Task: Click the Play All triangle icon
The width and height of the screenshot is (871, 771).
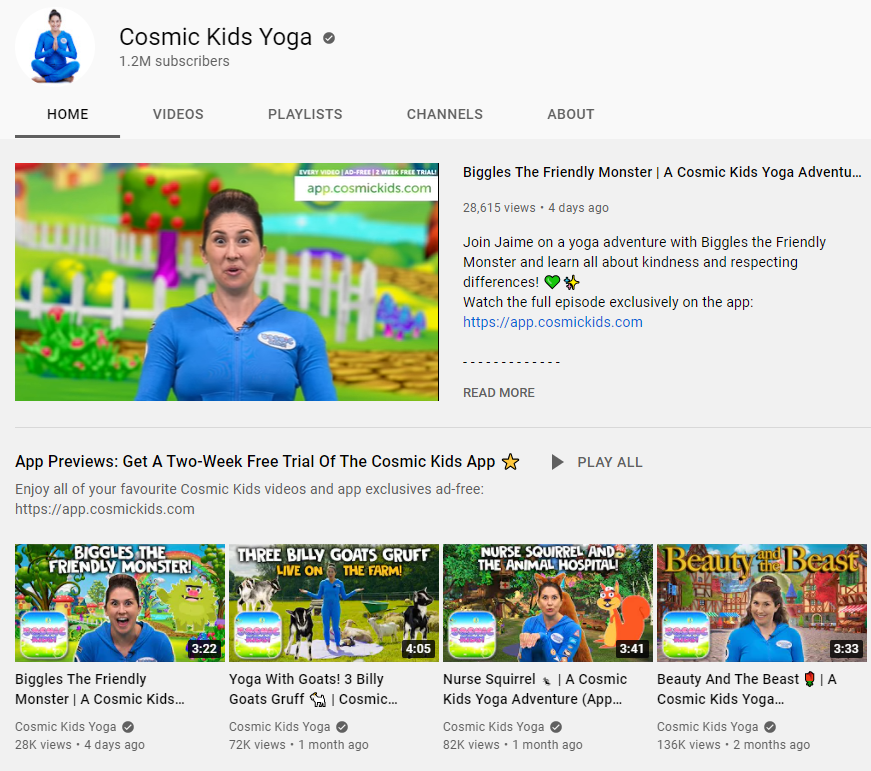Action: pos(557,462)
